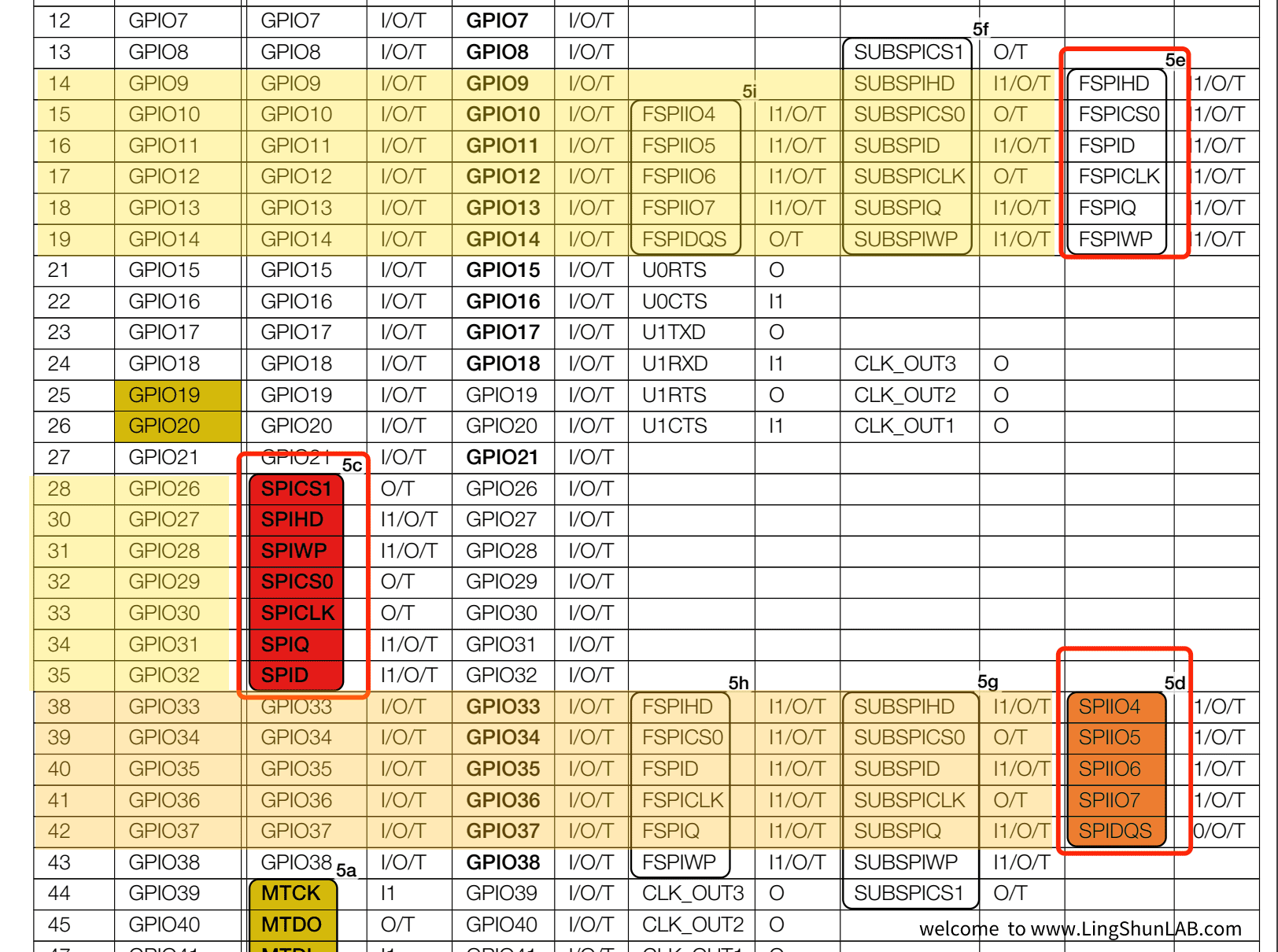Select CLK_OUT2 in pin 45 row
Viewport: 1278px width, 952px height.
click(693, 924)
